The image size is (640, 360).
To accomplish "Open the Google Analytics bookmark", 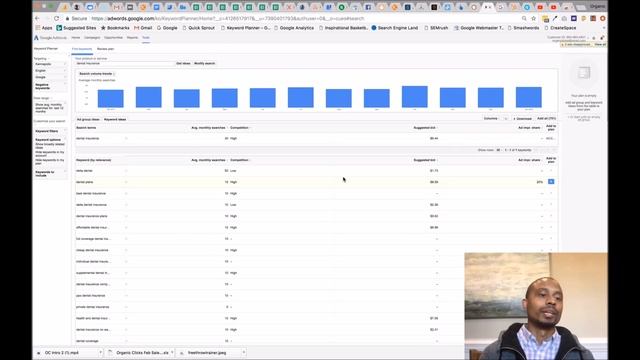I will [x=293, y=28].
